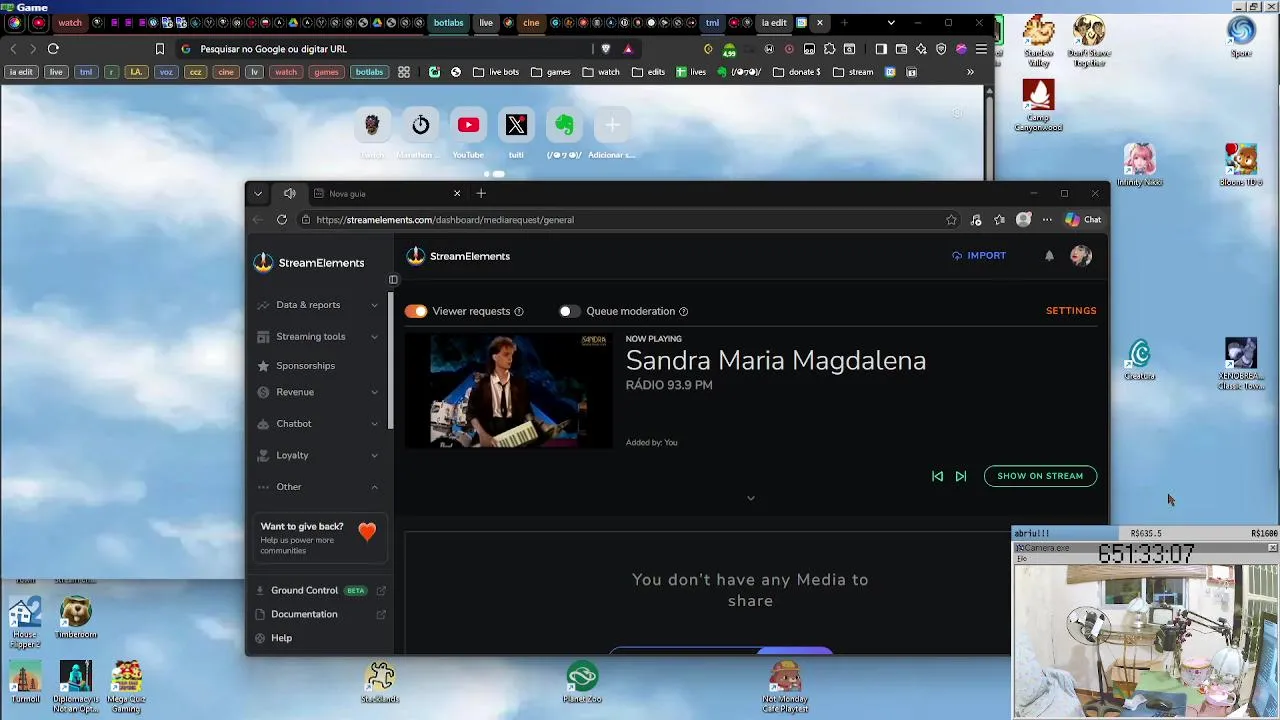Open 'ia edit' bookmark in back browser
Viewport: 1280px width, 720px height.
point(21,72)
